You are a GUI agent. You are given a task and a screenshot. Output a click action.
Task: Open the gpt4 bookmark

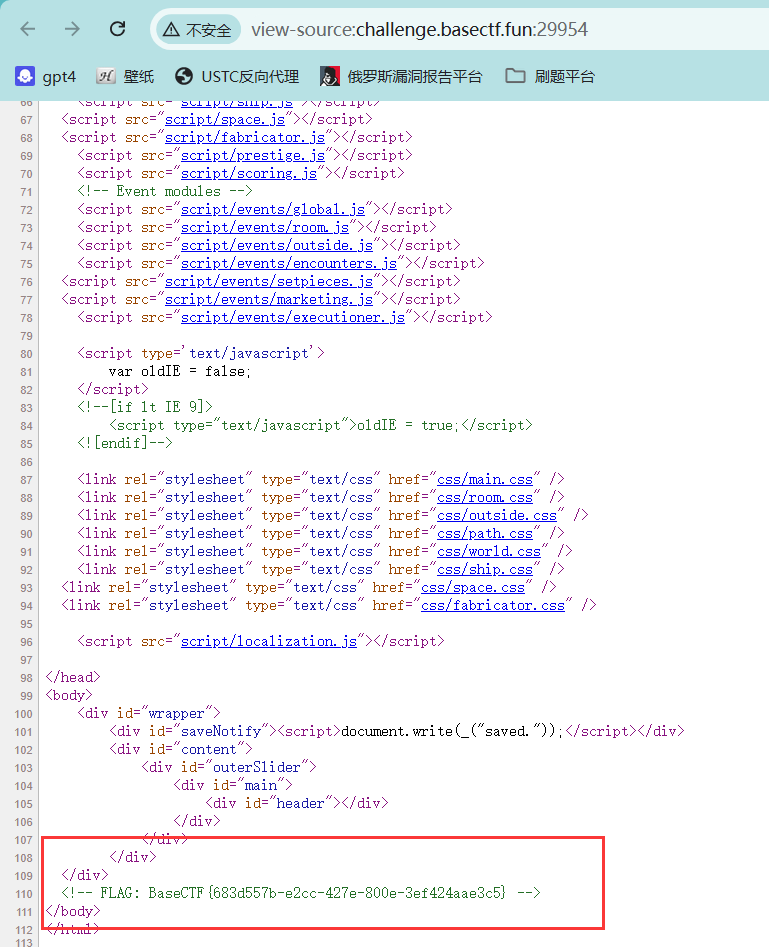[x=46, y=76]
